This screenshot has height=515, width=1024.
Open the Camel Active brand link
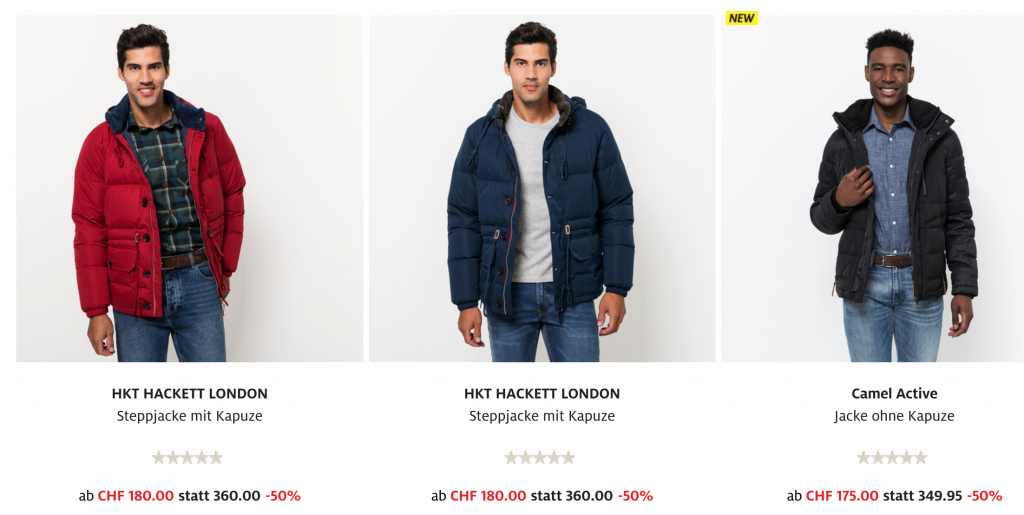pos(894,394)
